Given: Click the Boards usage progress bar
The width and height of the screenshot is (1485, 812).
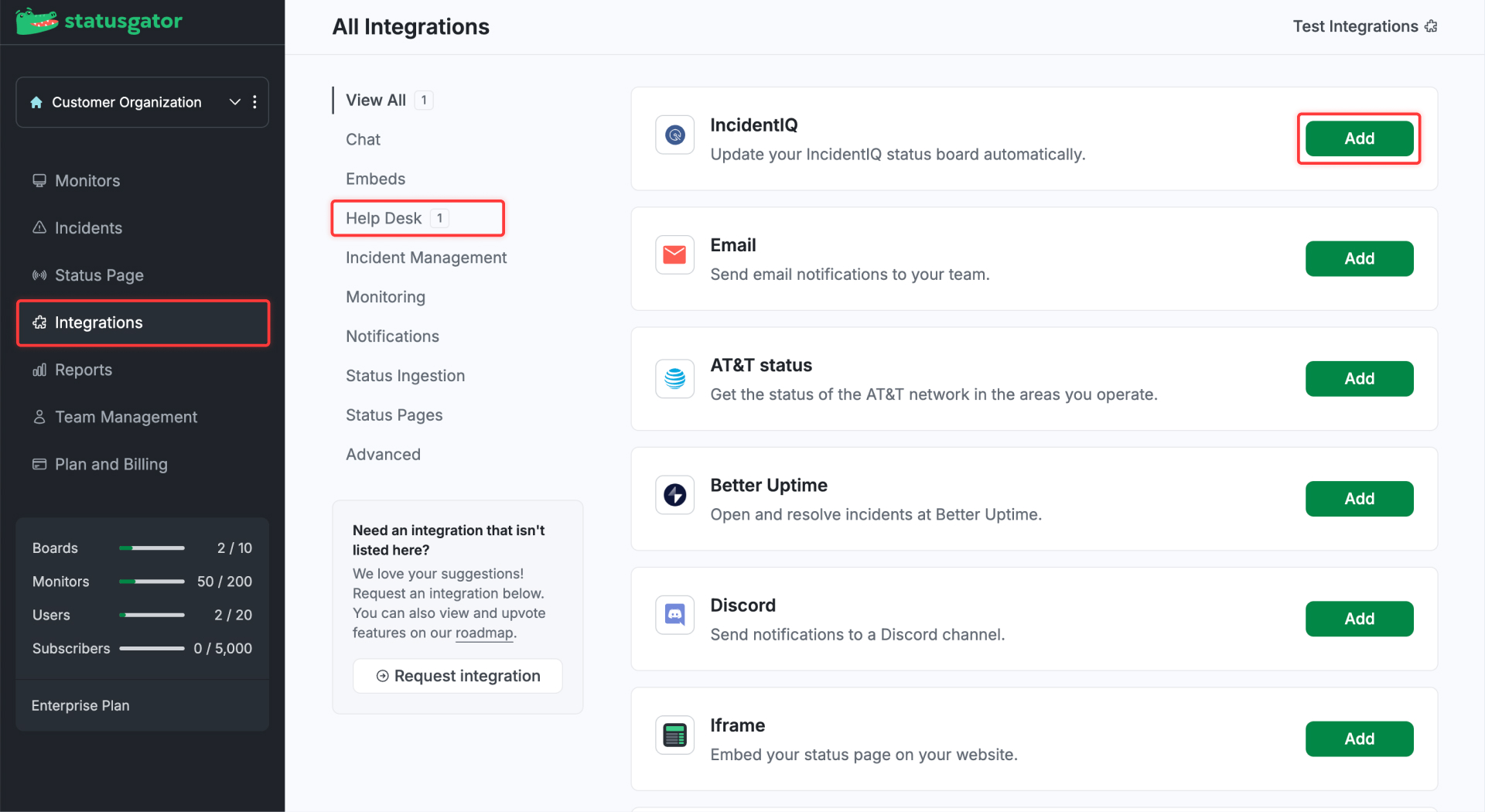Looking at the screenshot, I should (152, 548).
